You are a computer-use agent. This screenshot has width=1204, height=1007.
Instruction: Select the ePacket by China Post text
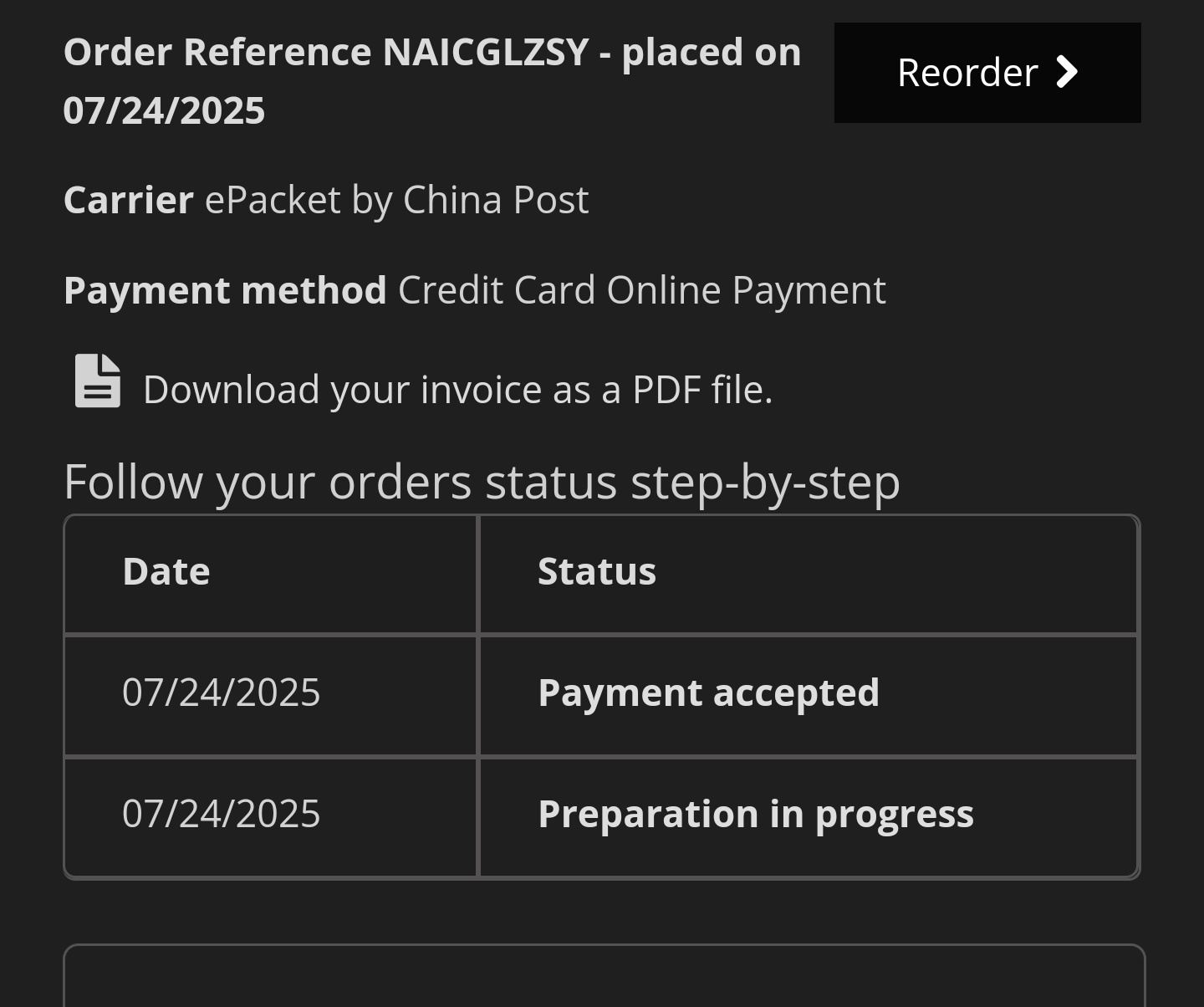pos(396,201)
